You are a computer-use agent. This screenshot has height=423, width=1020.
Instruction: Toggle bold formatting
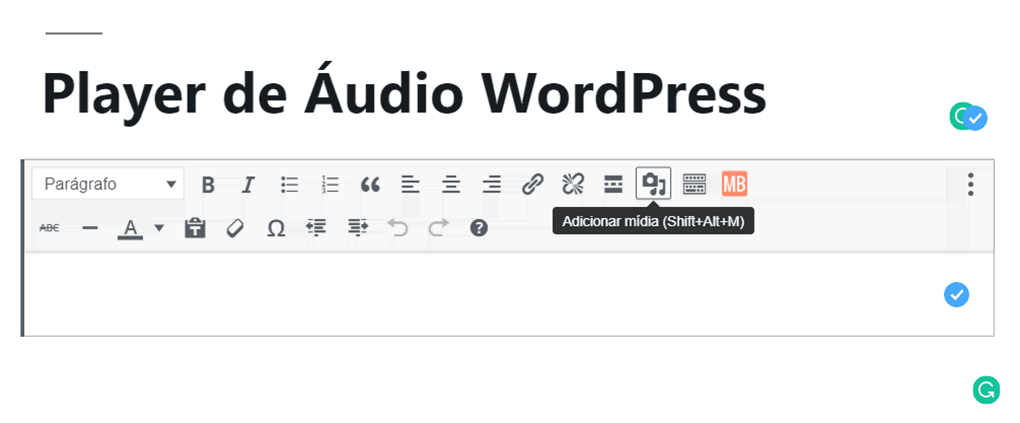pos(208,185)
